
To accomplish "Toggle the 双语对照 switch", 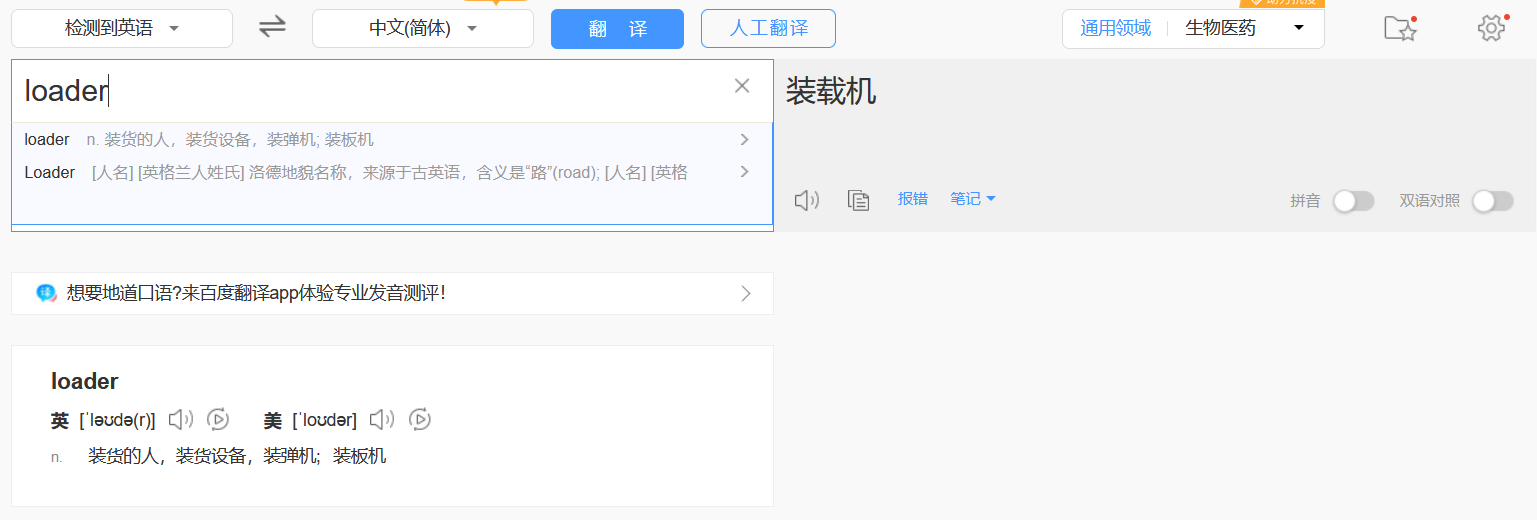I will coord(1492,201).
